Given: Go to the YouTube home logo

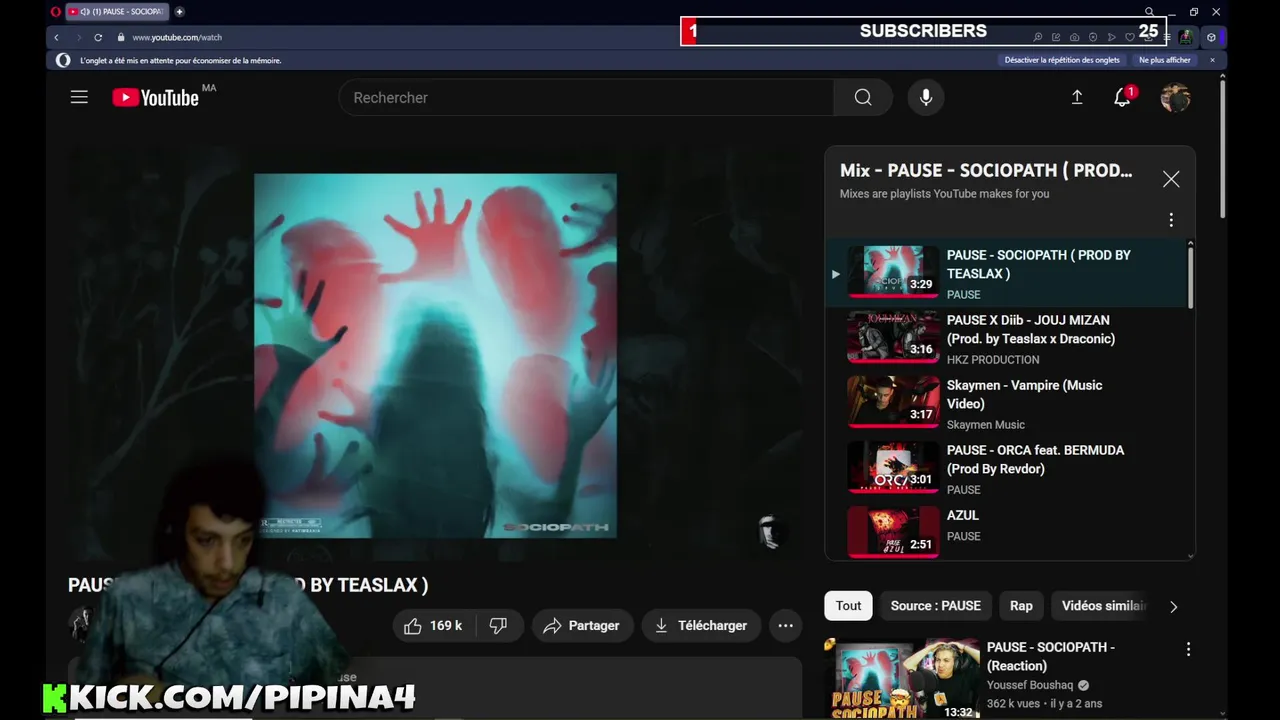Looking at the screenshot, I should [155, 97].
